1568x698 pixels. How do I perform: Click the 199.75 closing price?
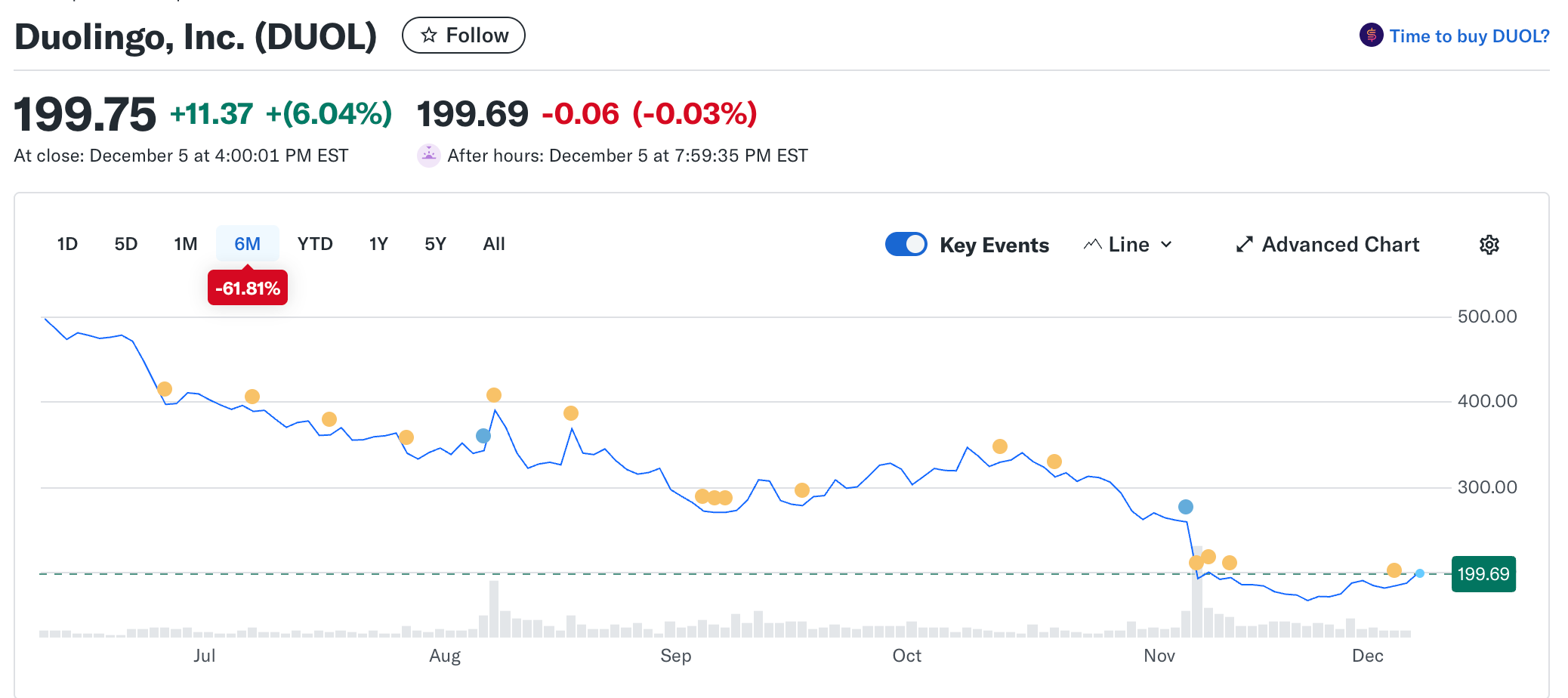[85, 114]
